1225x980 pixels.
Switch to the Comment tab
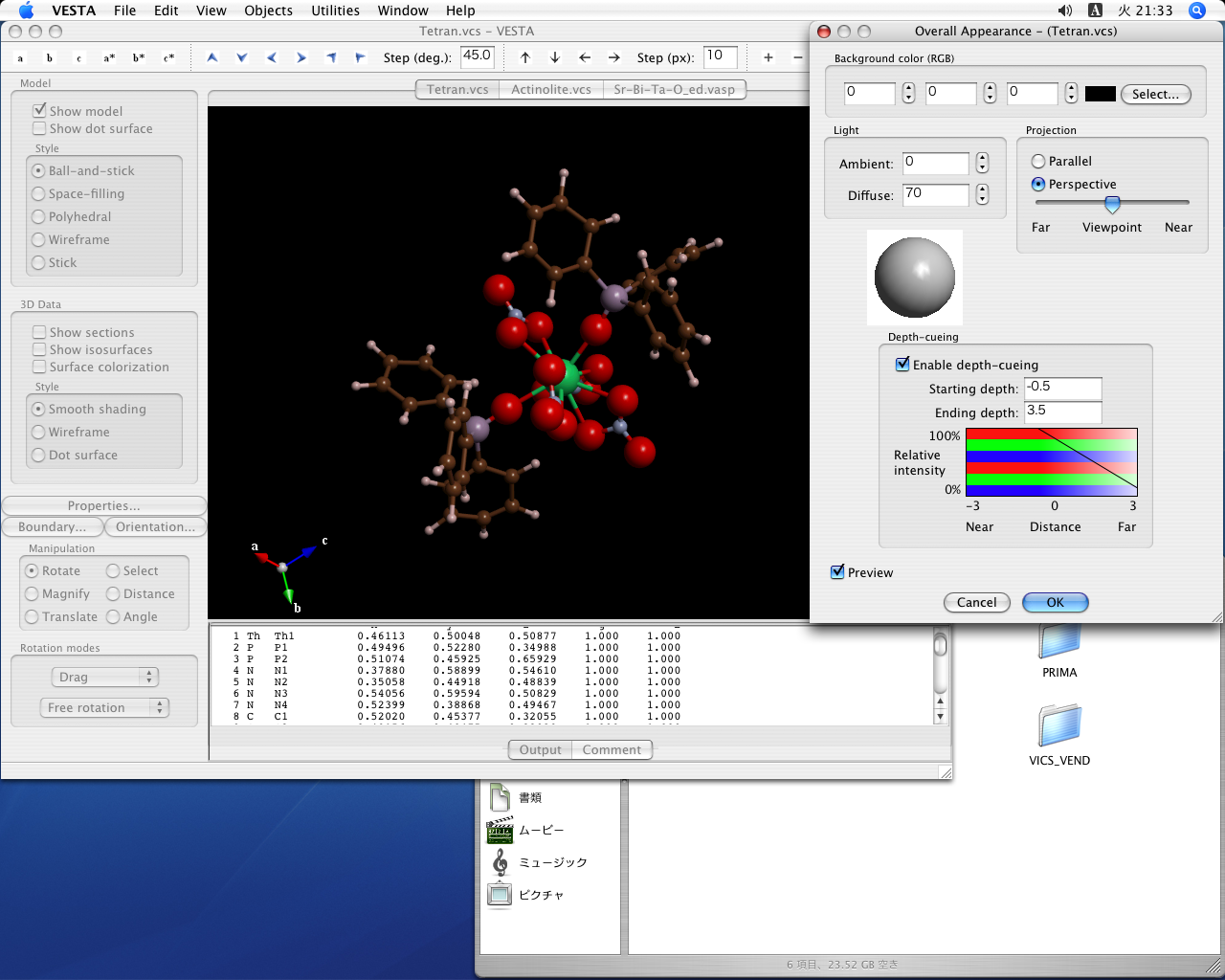pos(612,749)
